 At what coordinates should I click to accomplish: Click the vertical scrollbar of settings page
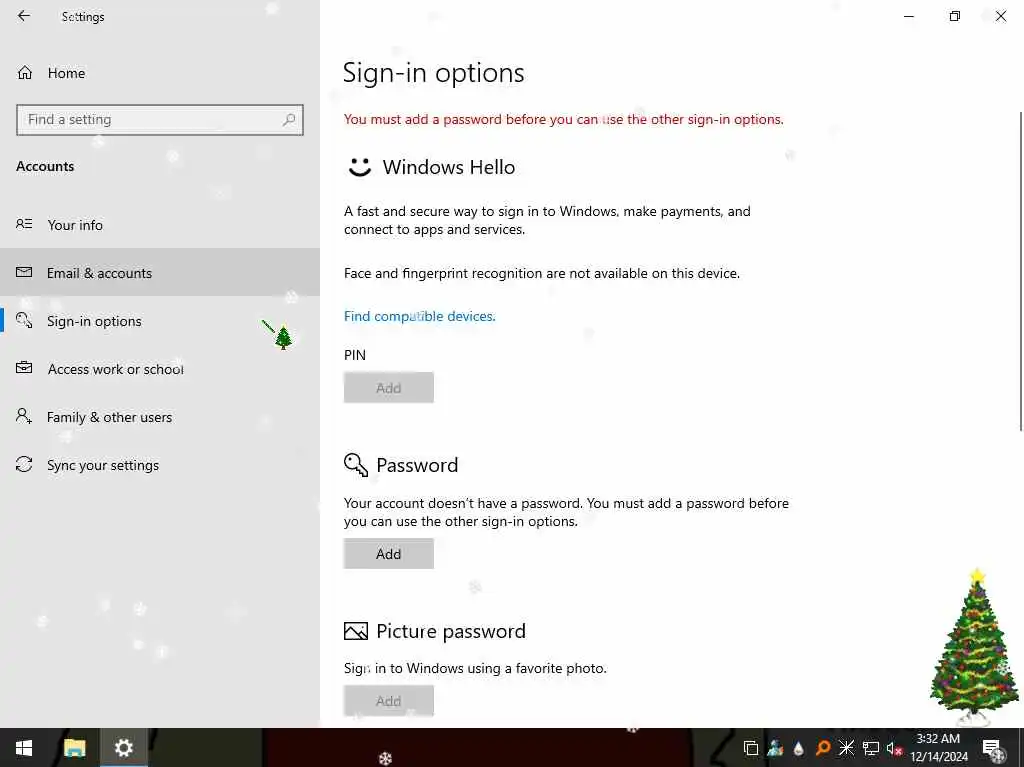pyautogui.click(x=1020, y=271)
